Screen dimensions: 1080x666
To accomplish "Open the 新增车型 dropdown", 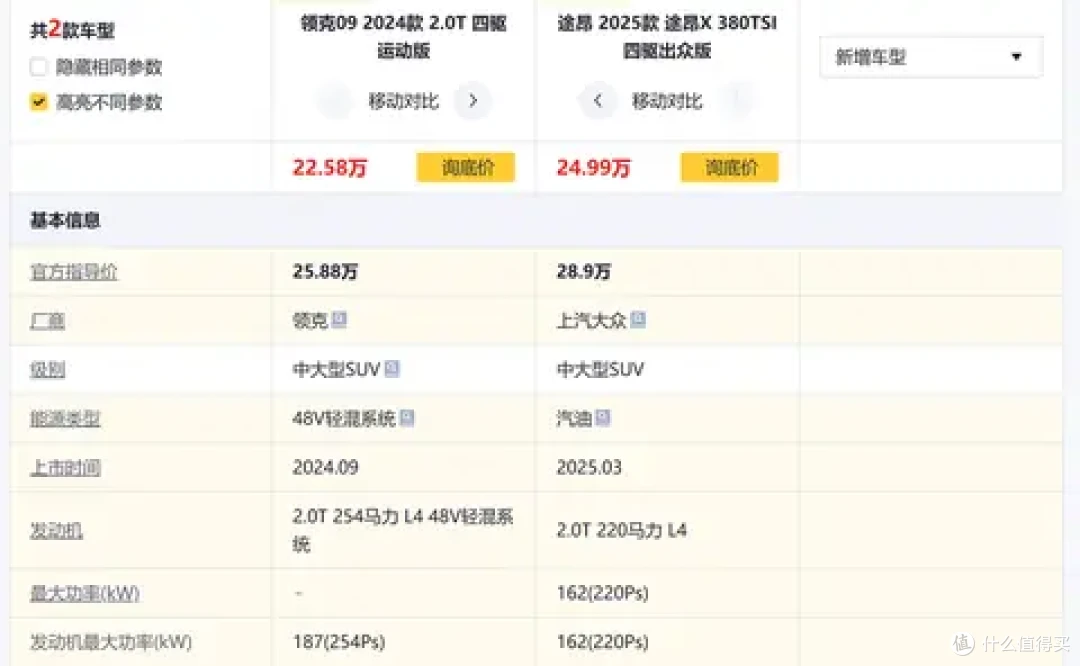I will click(x=931, y=56).
